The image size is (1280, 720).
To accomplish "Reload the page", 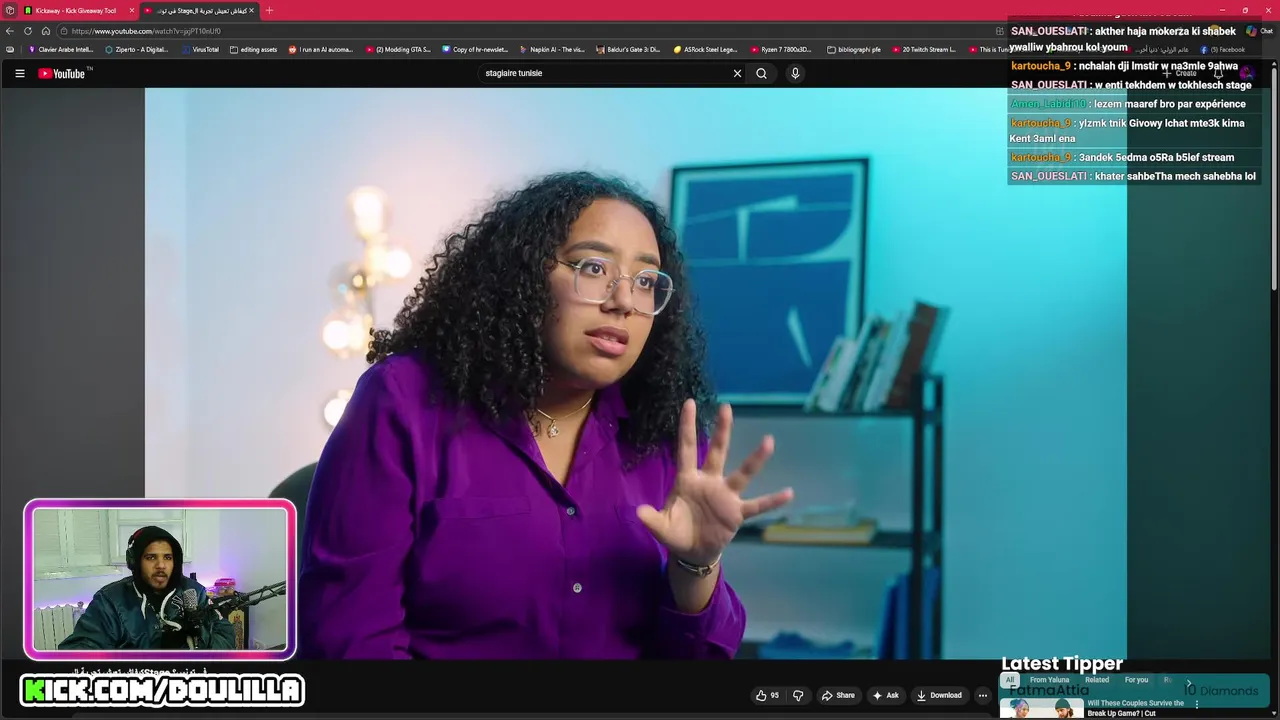I will coord(28,31).
